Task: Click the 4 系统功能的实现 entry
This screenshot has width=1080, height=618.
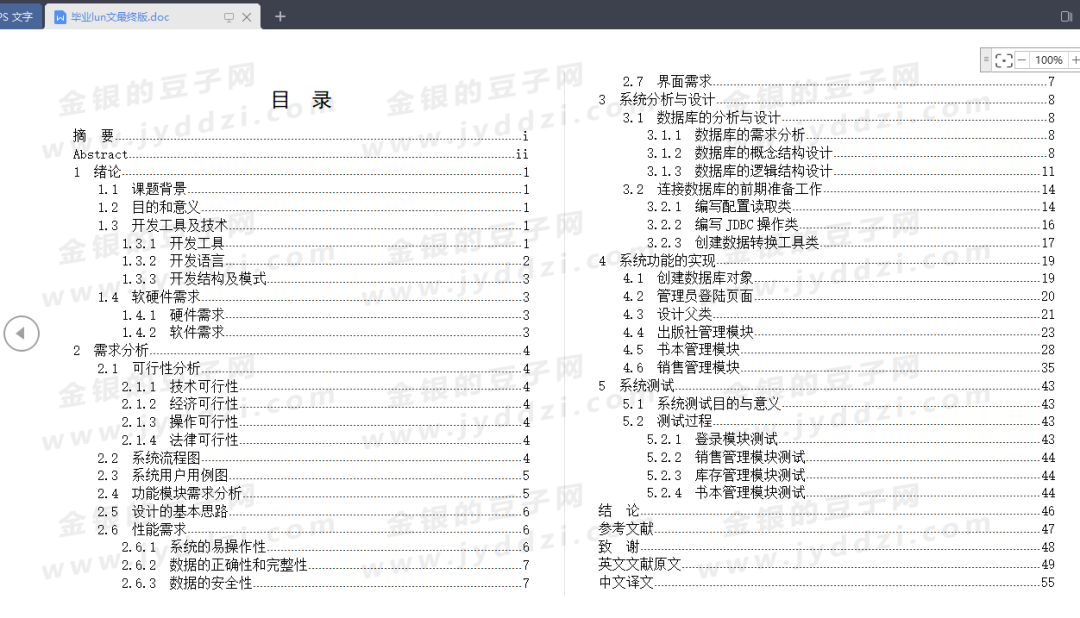Action: click(827, 260)
